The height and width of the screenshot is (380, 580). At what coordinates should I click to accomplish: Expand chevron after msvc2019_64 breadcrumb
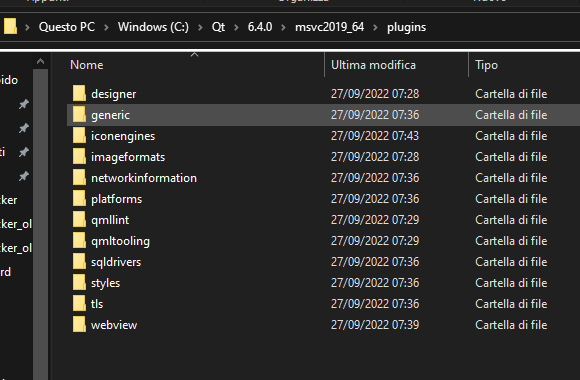pyautogui.click(x=375, y=27)
